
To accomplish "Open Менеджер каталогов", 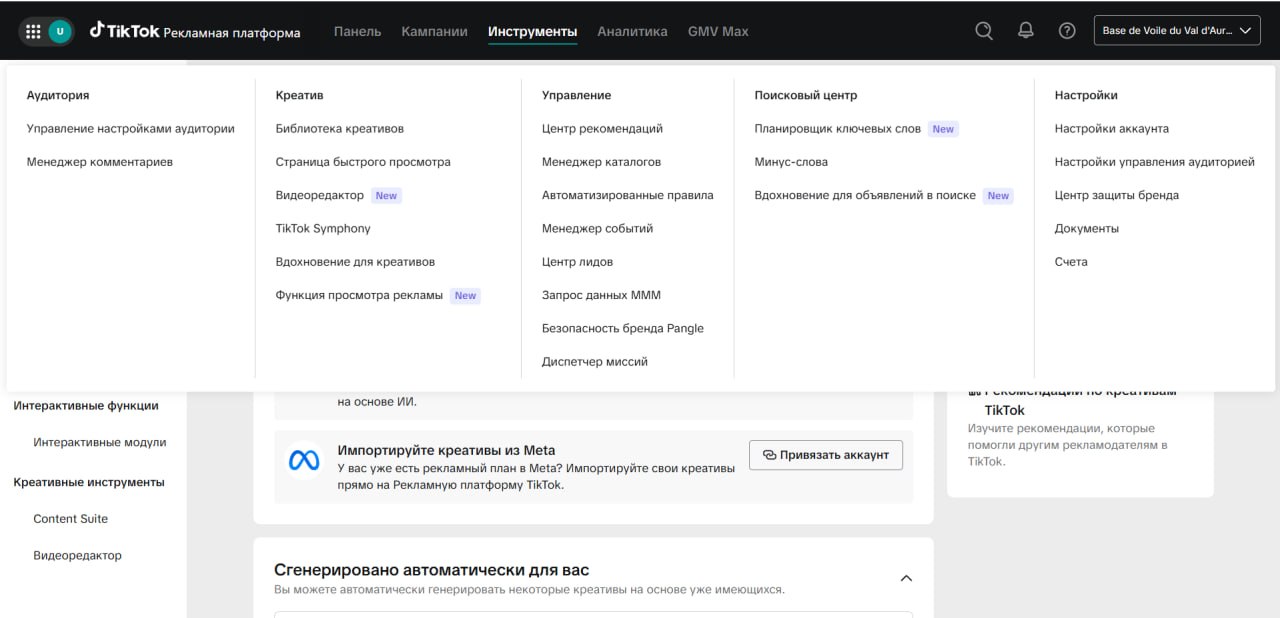I will [601, 162].
